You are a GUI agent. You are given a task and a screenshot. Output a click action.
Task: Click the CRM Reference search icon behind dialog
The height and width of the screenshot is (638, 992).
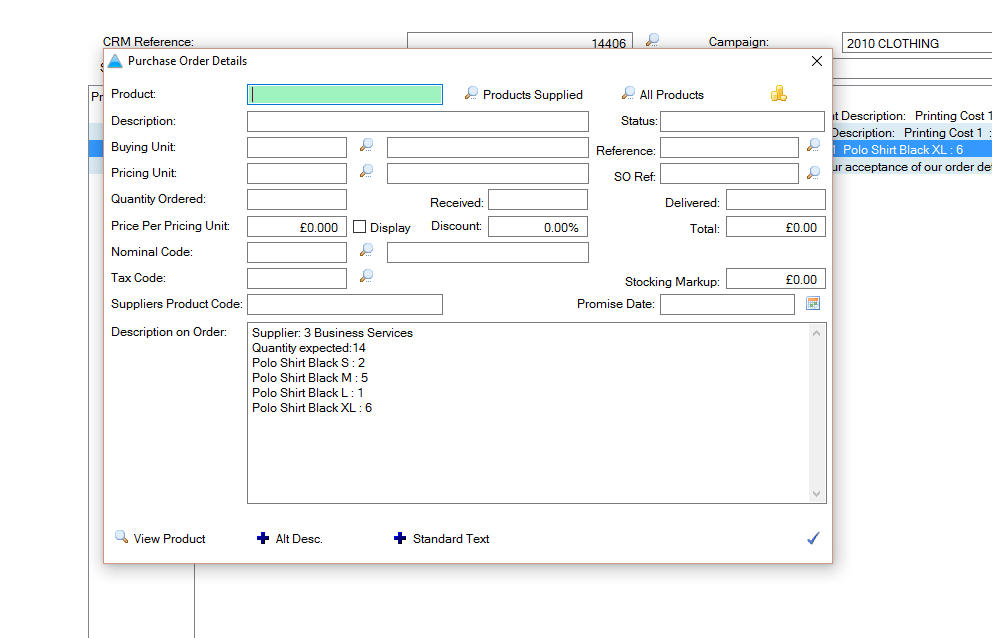click(652, 41)
